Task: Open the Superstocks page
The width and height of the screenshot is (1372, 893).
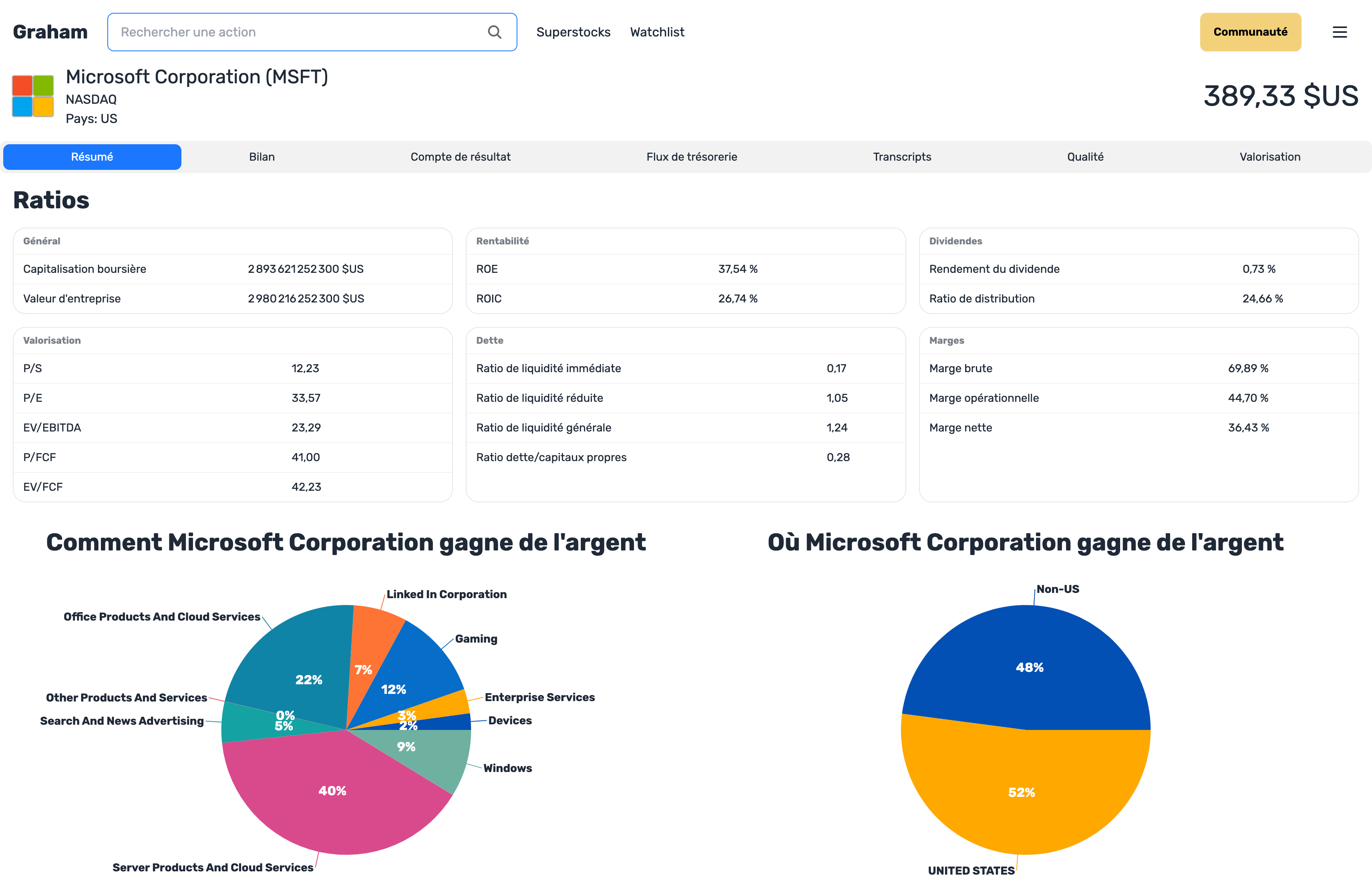Action: coord(573,32)
